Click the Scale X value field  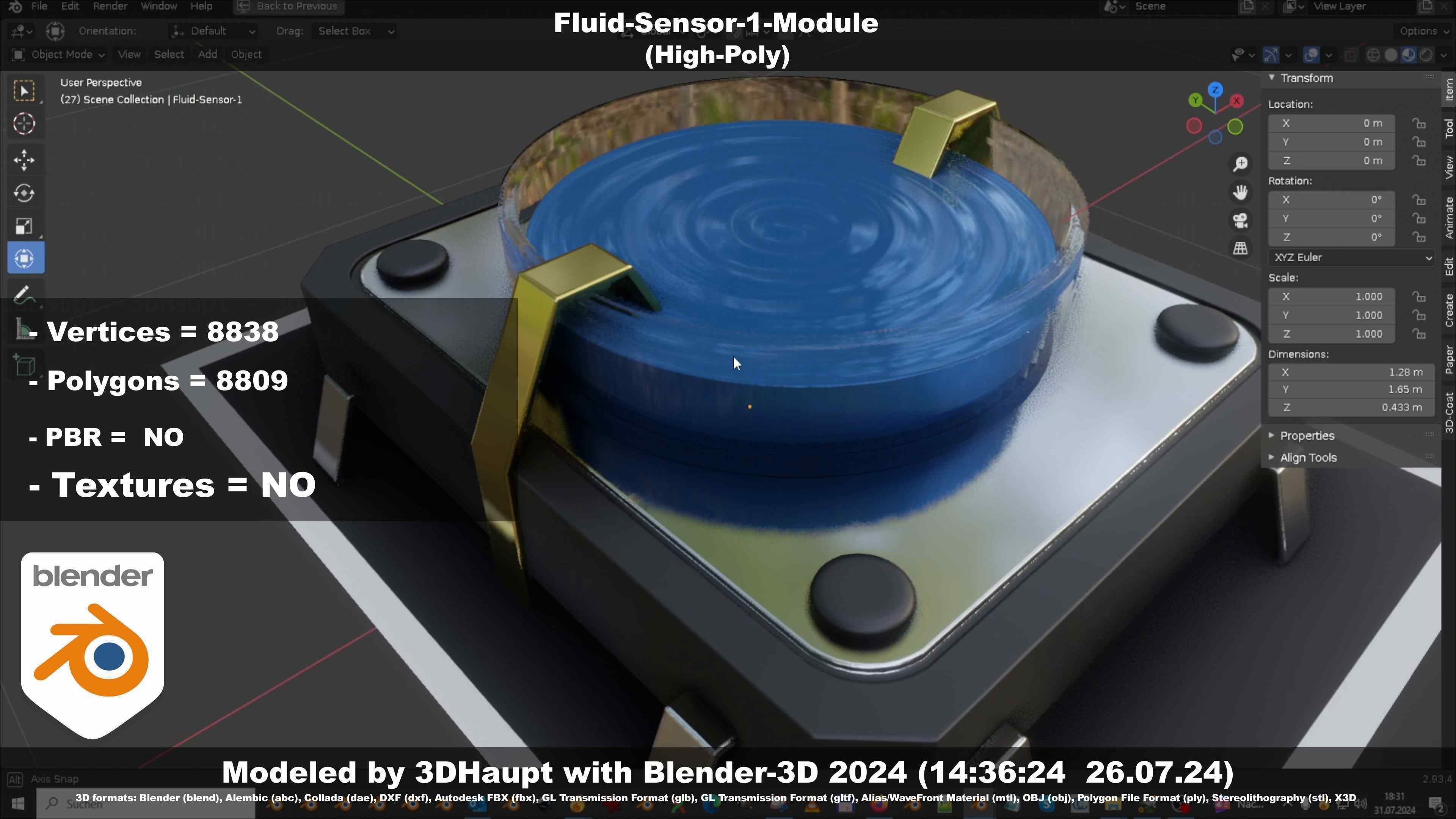coord(1332,297)
